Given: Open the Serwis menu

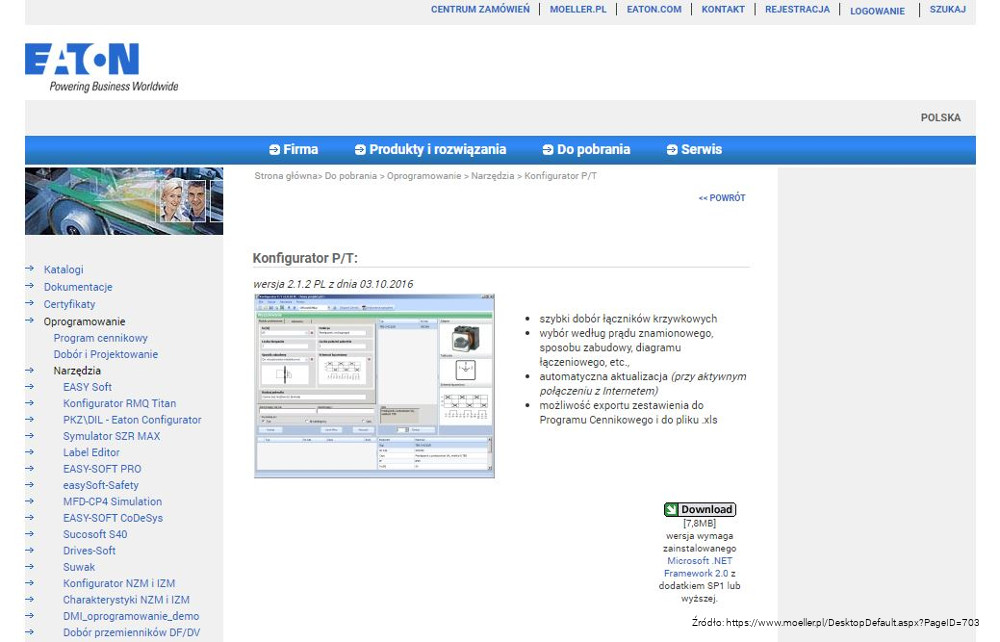Looking at the screenshot, I should pos(694,150).
